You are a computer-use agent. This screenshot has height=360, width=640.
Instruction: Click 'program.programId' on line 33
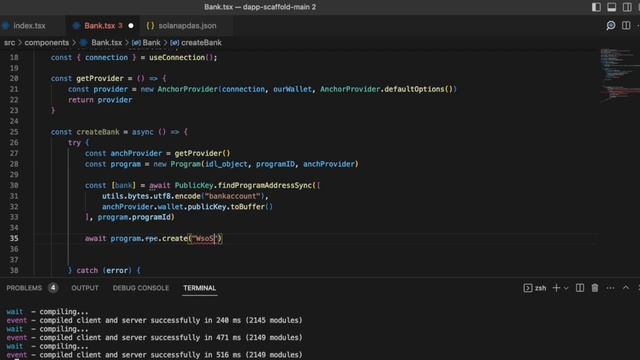point(134,217)
